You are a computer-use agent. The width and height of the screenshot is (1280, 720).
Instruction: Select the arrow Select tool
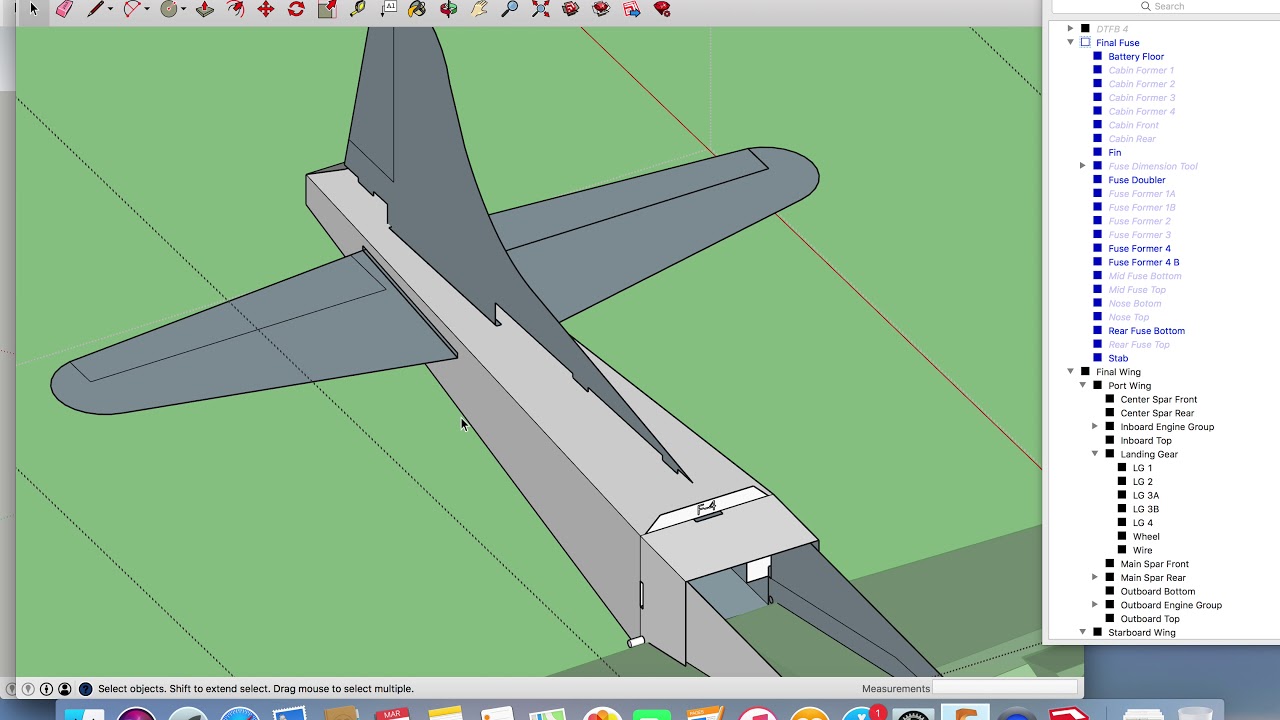pos(33,9)
